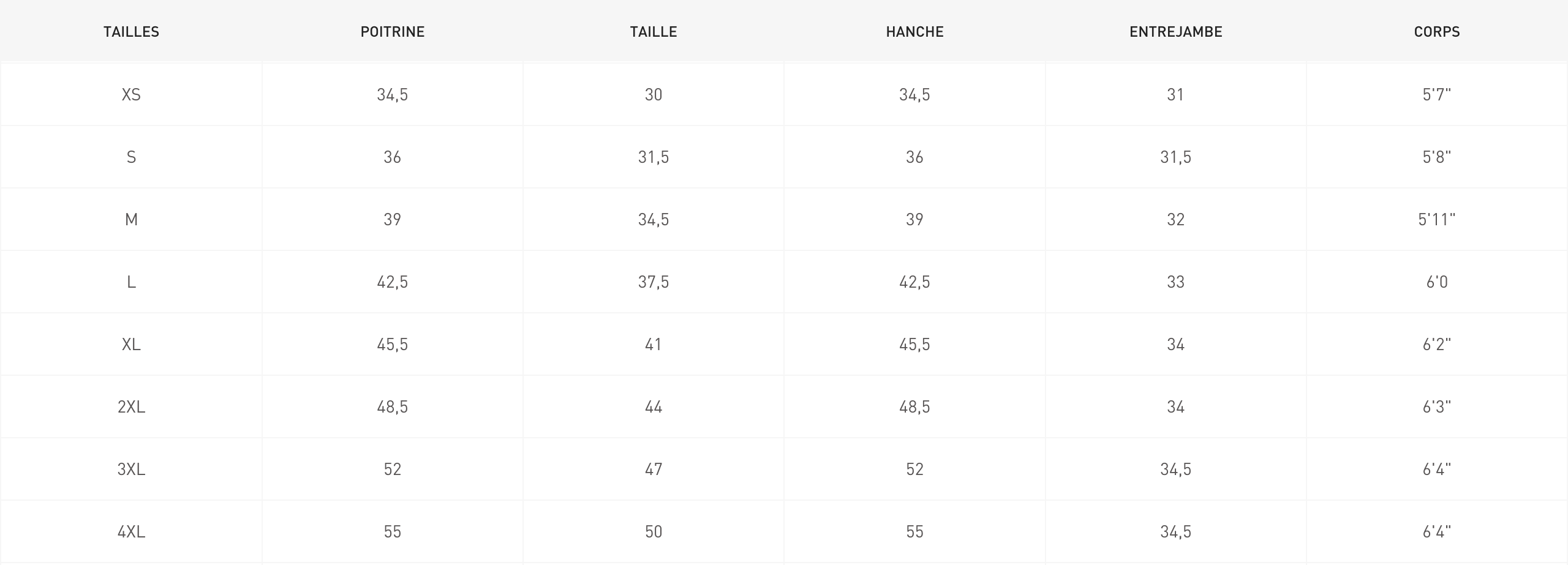Select the 33 inseam value cell
Viewport: 1568px width, 565px height.
(1175, 282)
